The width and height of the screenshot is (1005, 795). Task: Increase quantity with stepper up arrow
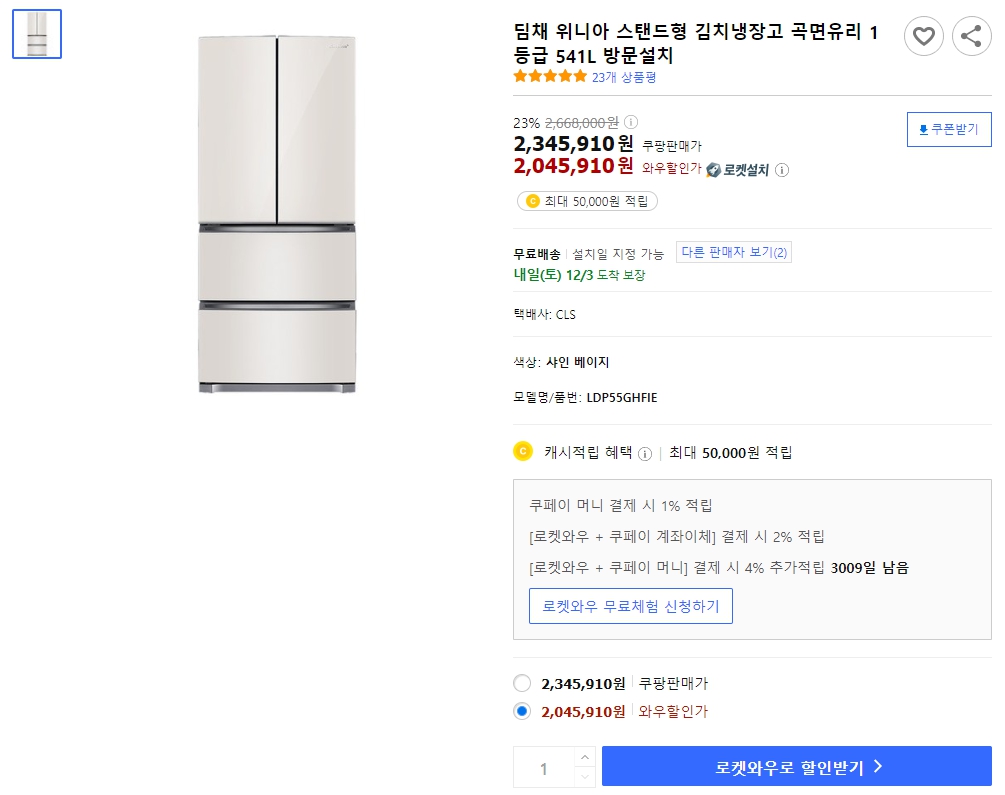pyautogui.click(x=584, y=757)
